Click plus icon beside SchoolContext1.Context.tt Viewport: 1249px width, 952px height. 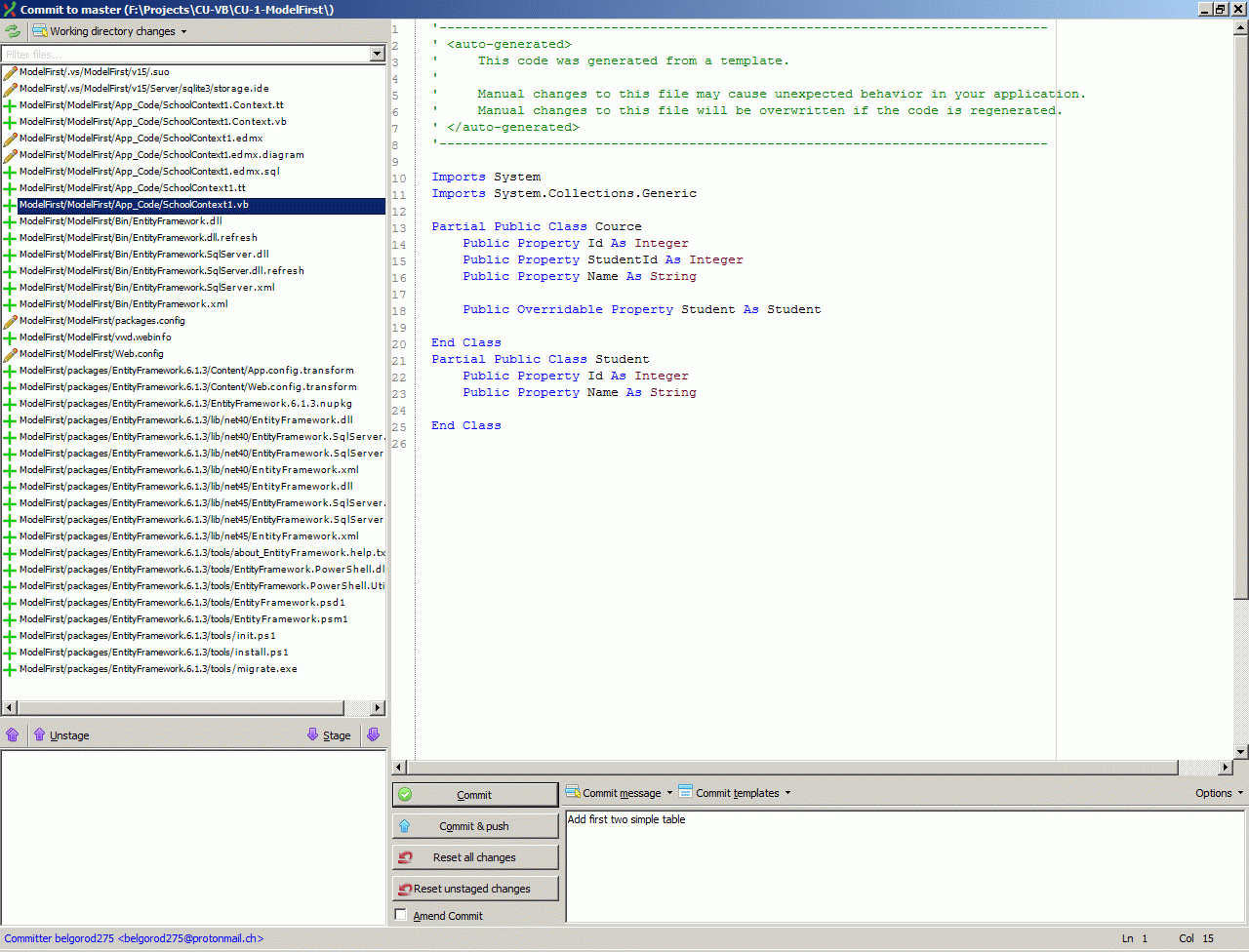pos(10,105)
